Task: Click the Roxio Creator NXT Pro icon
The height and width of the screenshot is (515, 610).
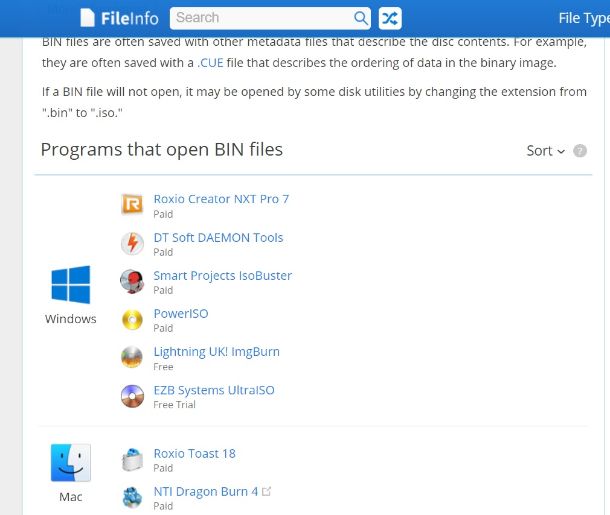Action: pos(132,204)
